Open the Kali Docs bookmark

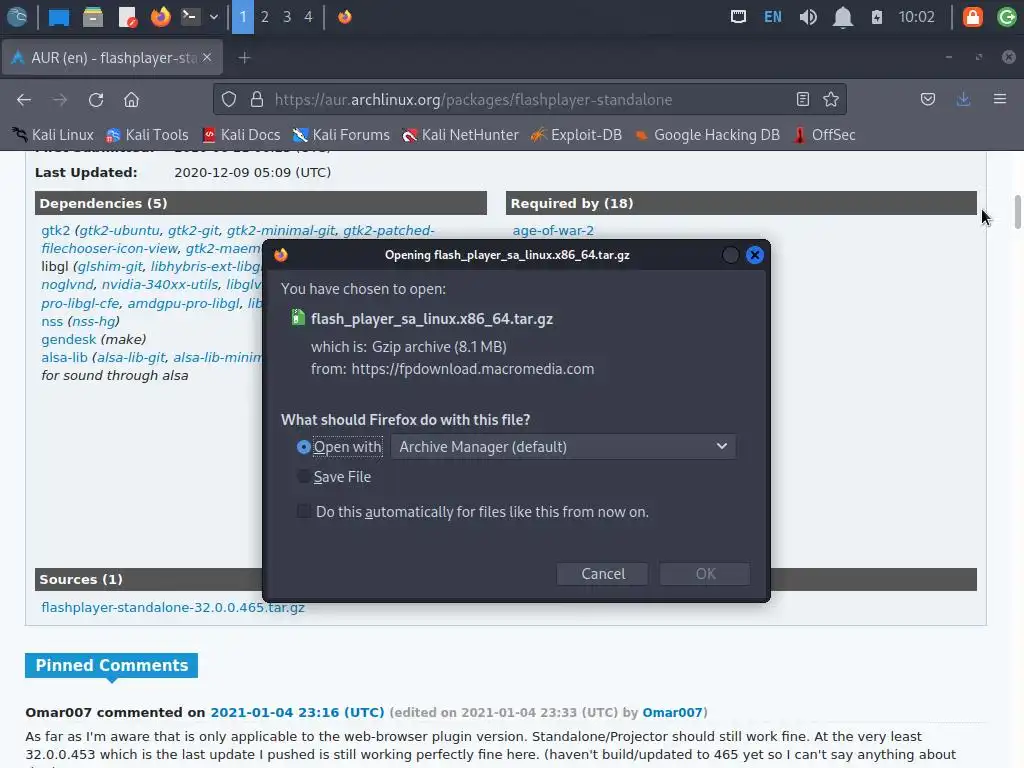click(x=241, y=135)
